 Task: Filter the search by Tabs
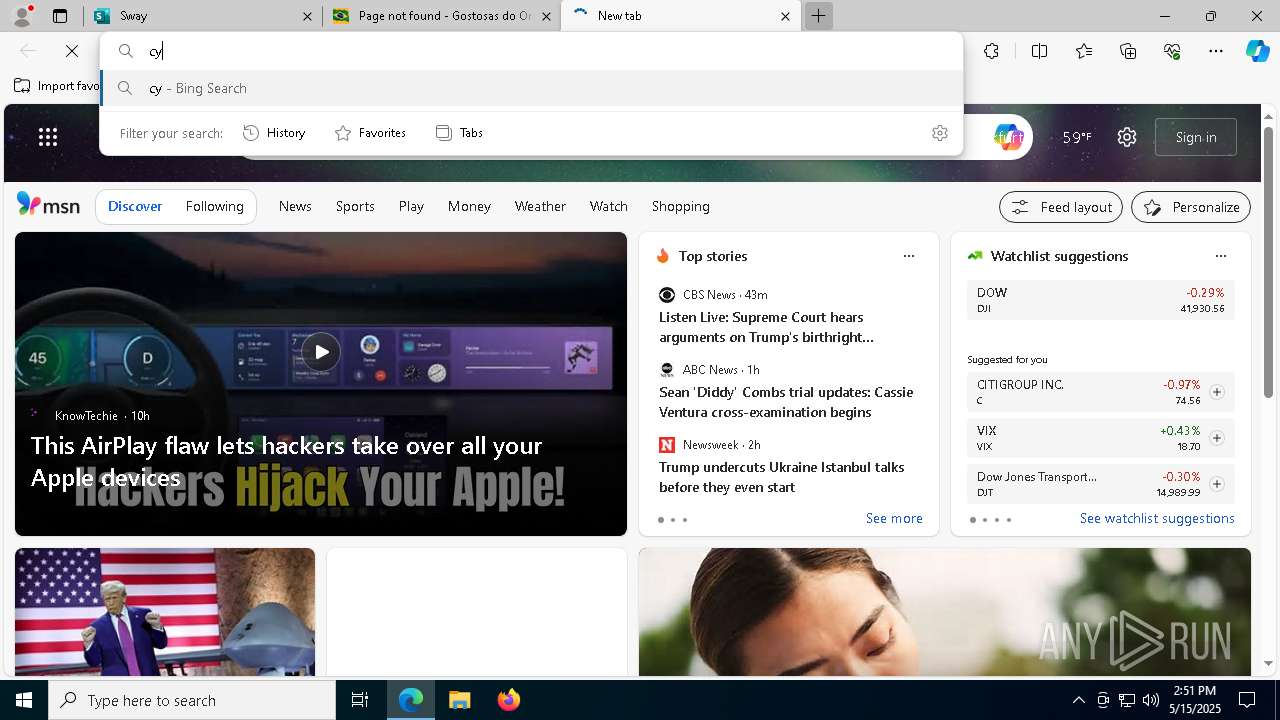tap(459, 133)
